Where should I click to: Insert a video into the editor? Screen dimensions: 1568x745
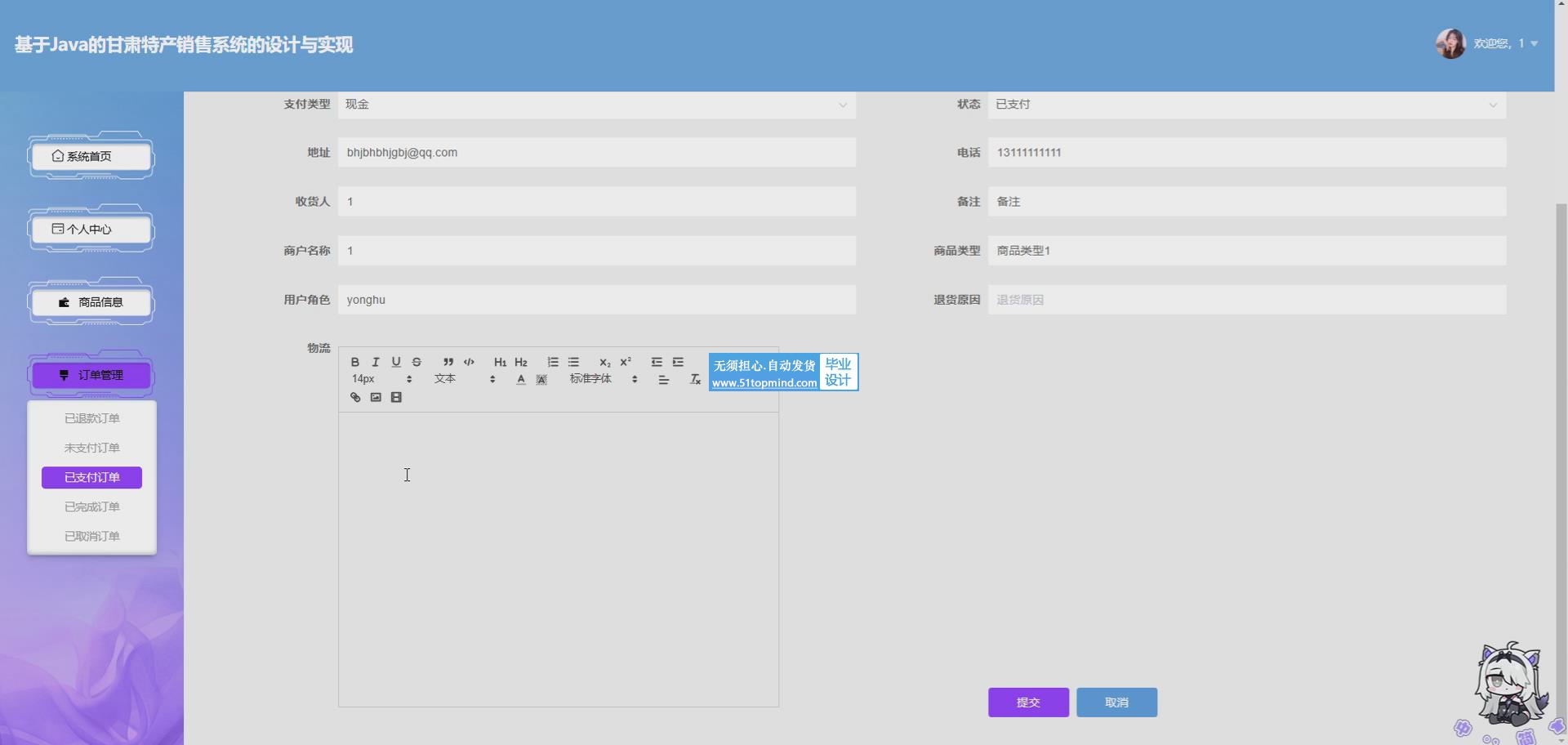[x=396, y=398]
